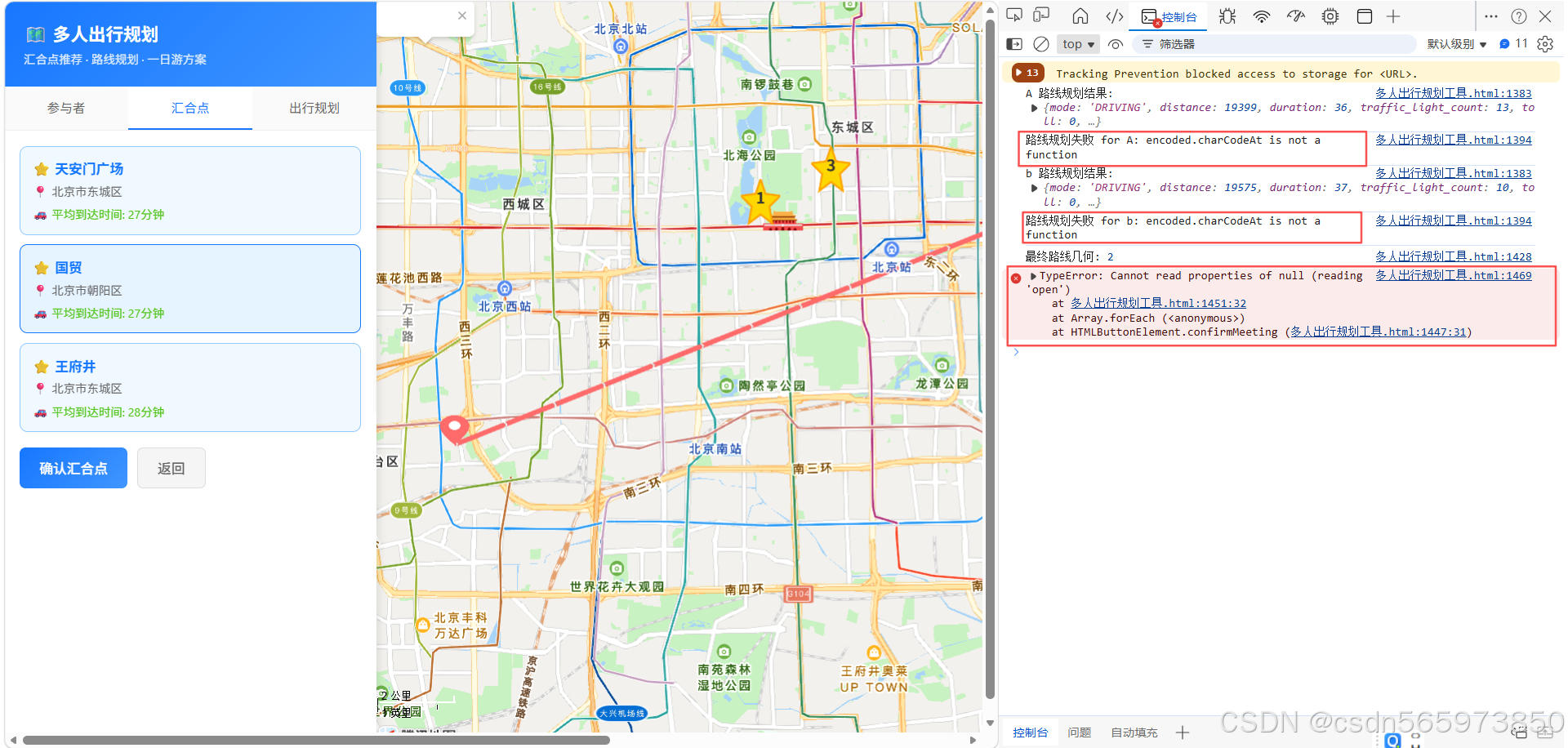The width and height of the screenshot is (1568, 748).
Task: Open stack trace link html:1451:32
Action: (x=1158, y=303)
